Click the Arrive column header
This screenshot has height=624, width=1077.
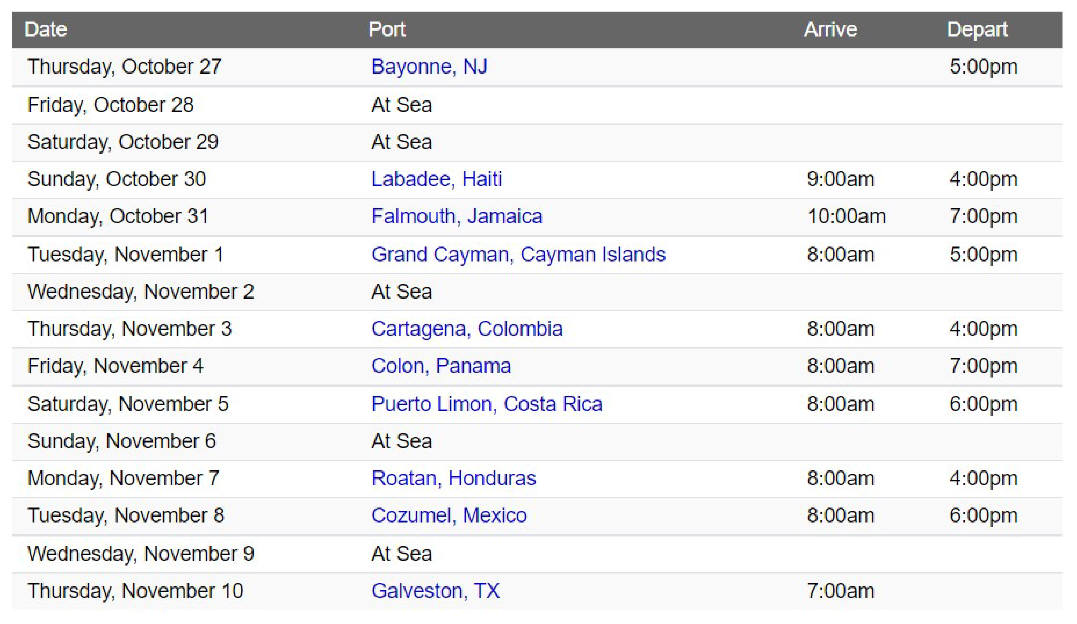tap(830, 30)
